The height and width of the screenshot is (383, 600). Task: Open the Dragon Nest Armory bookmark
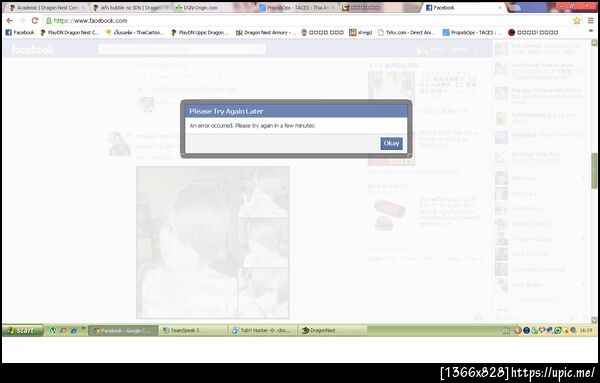tap(266, 33)
